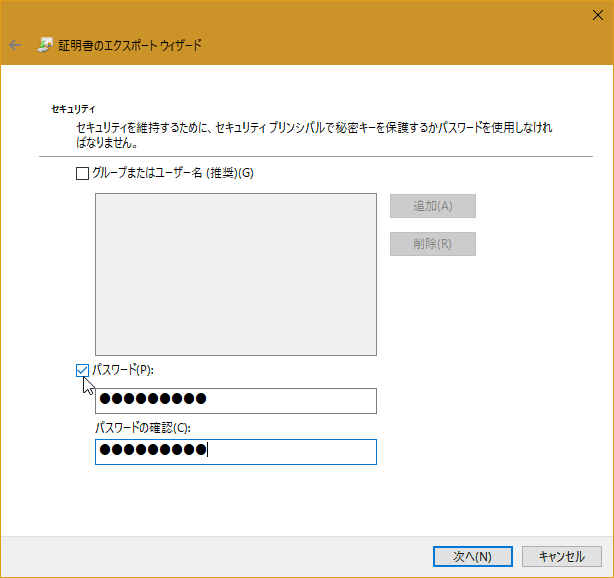Click 次へ(N) to proceed
614x578 pixels.
click(473, 556)
